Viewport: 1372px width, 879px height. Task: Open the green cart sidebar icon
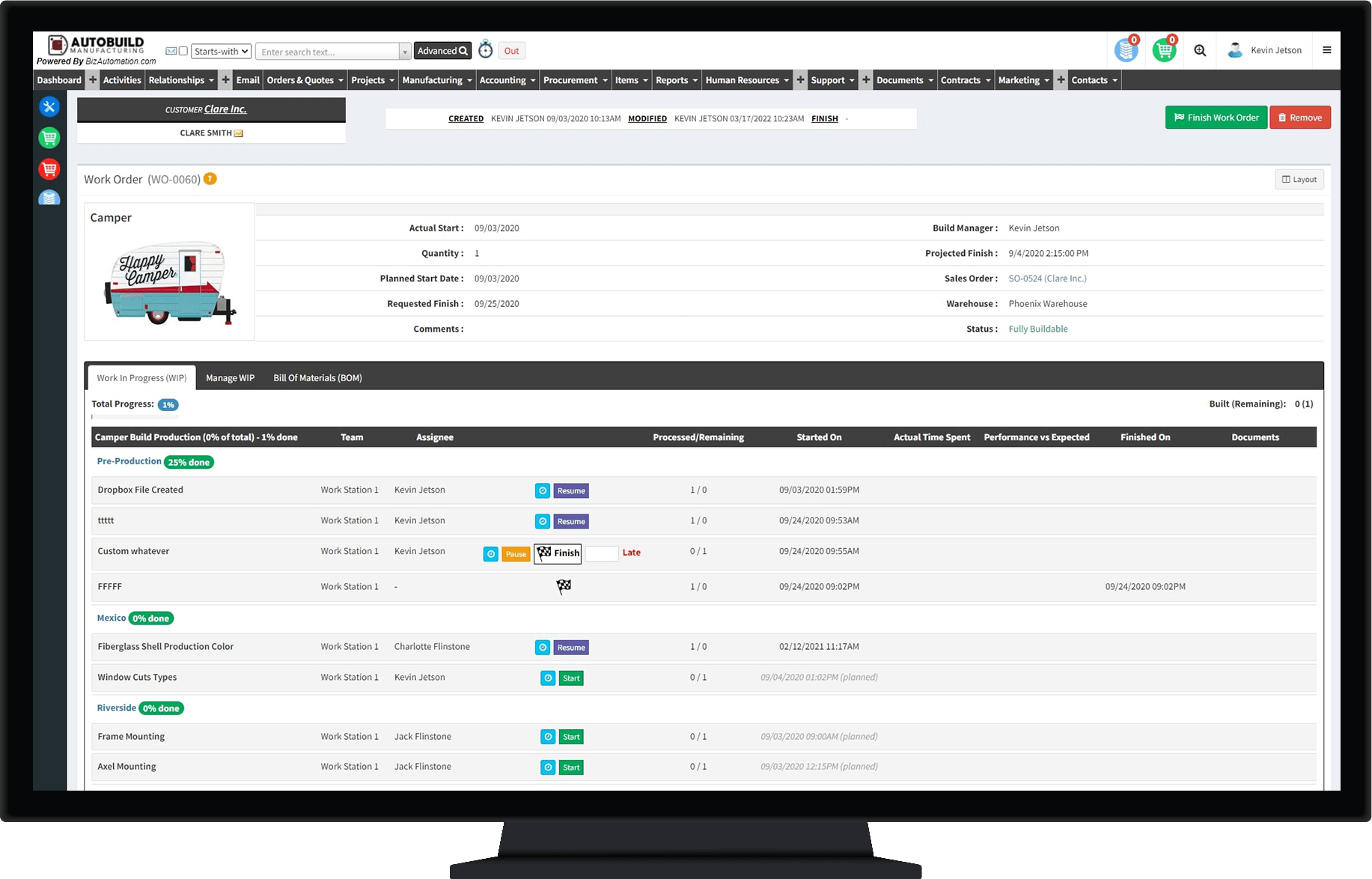tap(49, 138)
